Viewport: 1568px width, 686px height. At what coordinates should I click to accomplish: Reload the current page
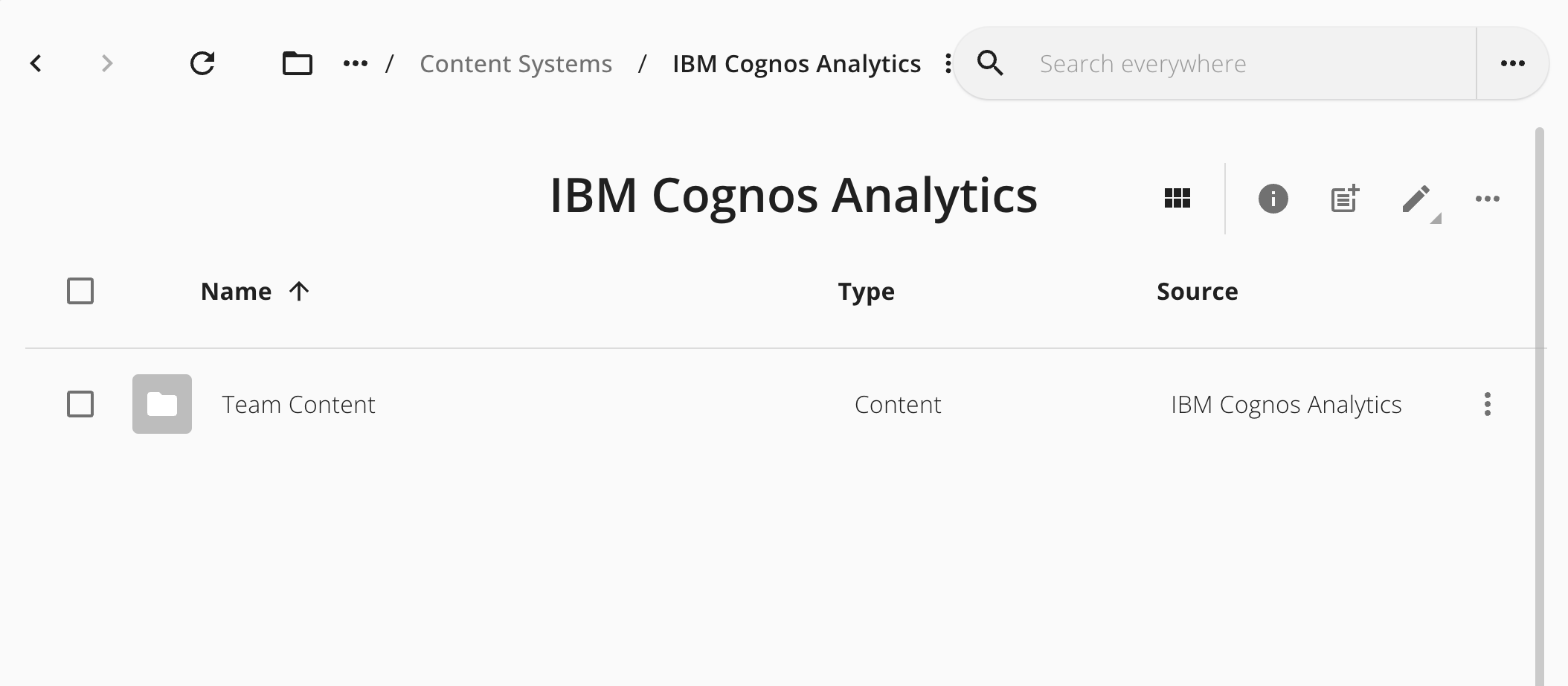202,63
